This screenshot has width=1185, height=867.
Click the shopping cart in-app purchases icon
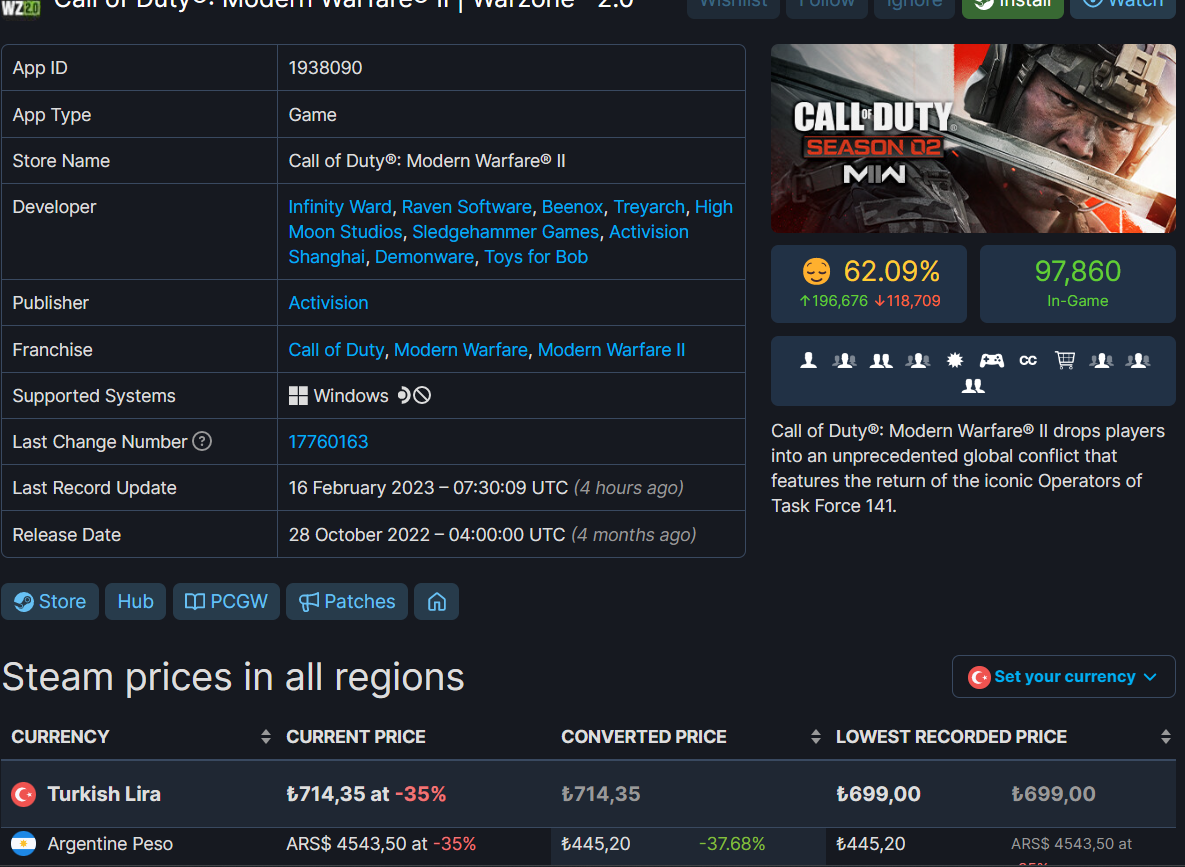(1065, 361)
